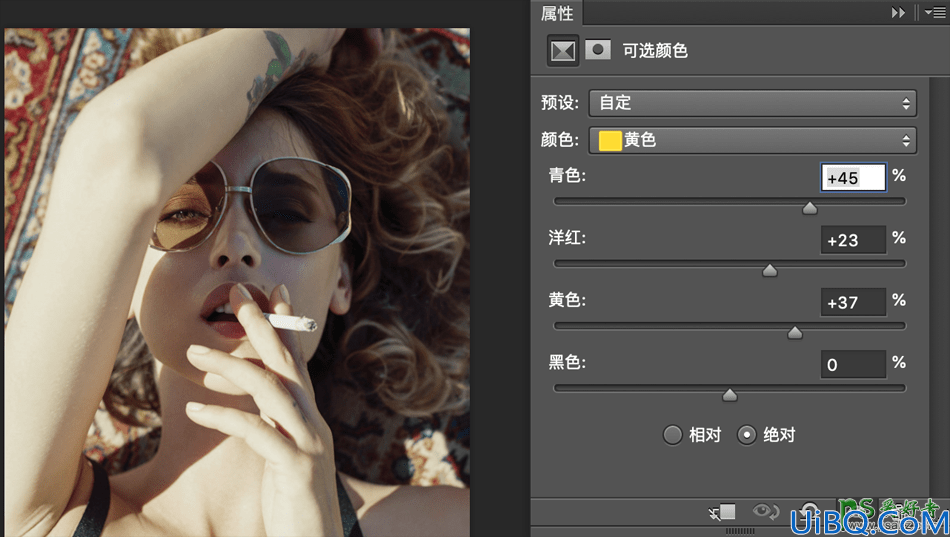Click the 青色 label
This screenshot has height=537, width=950.
(x=567, y=176)
